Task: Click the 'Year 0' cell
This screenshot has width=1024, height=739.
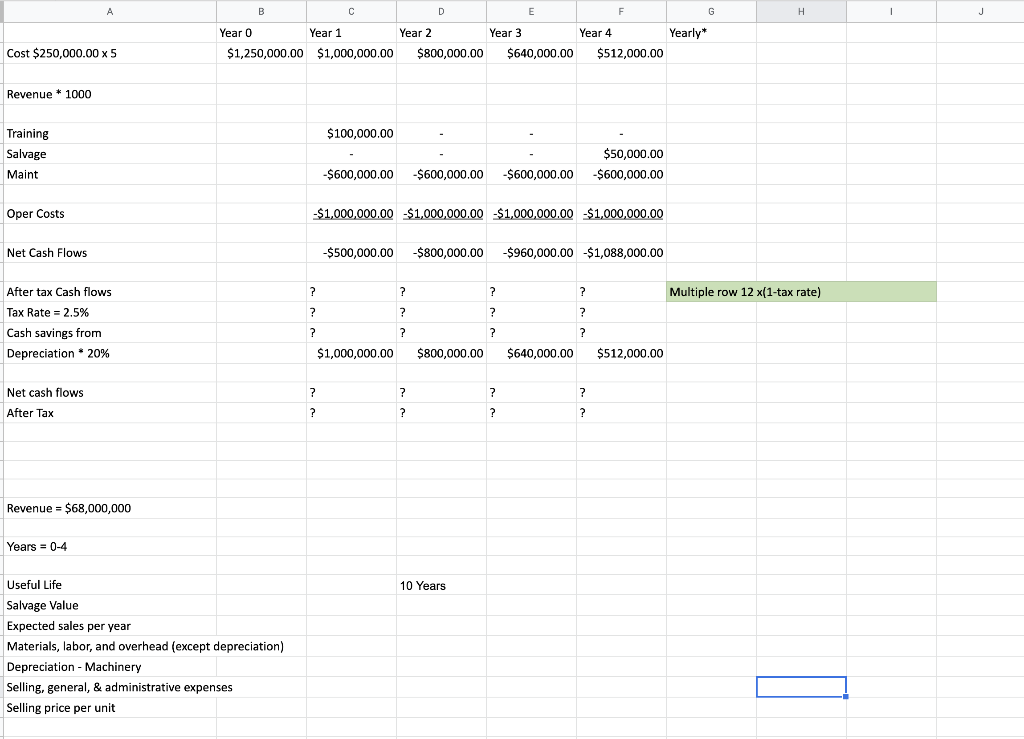Action: coord(261,33)
